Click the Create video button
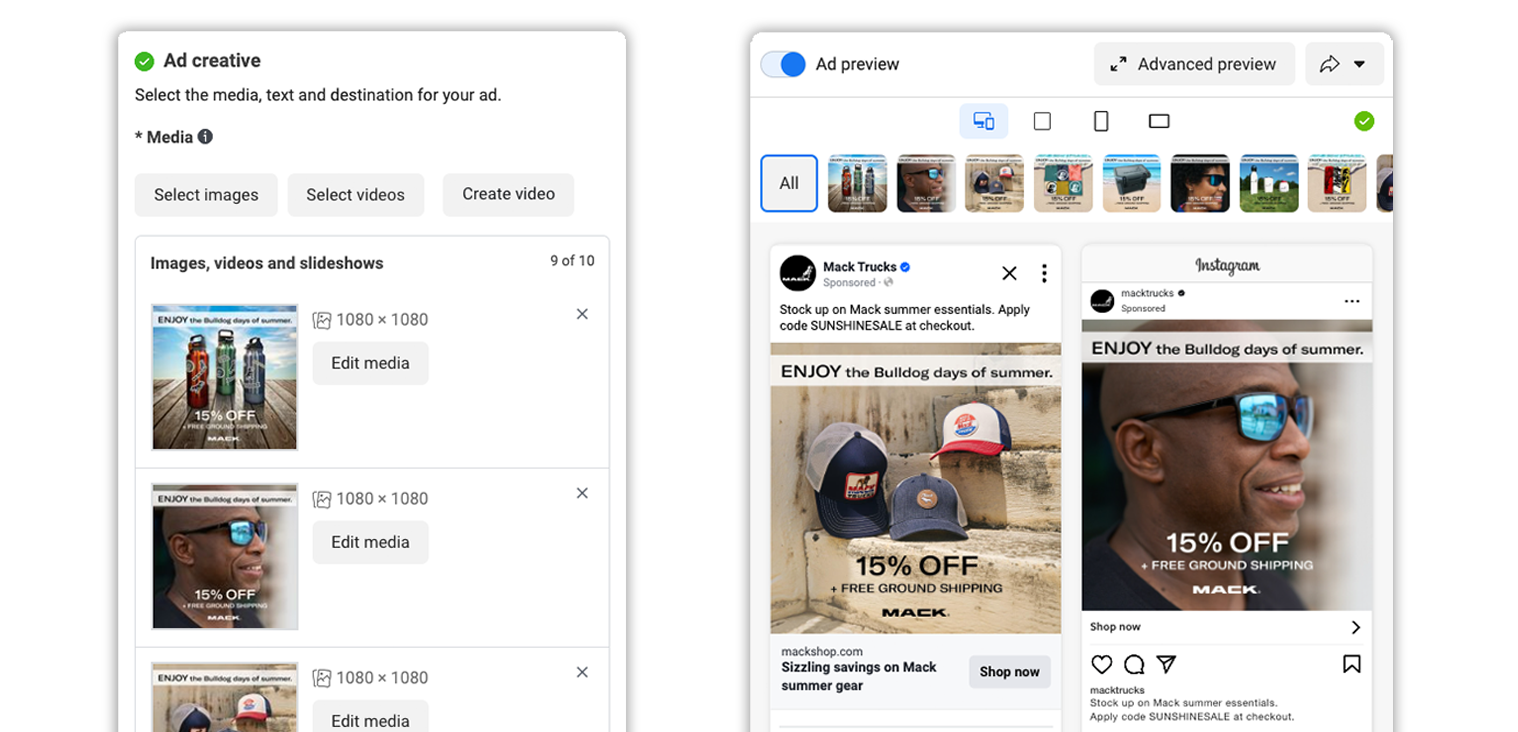The width and height of the screenshot is (1518, 732). click(508, 195)
